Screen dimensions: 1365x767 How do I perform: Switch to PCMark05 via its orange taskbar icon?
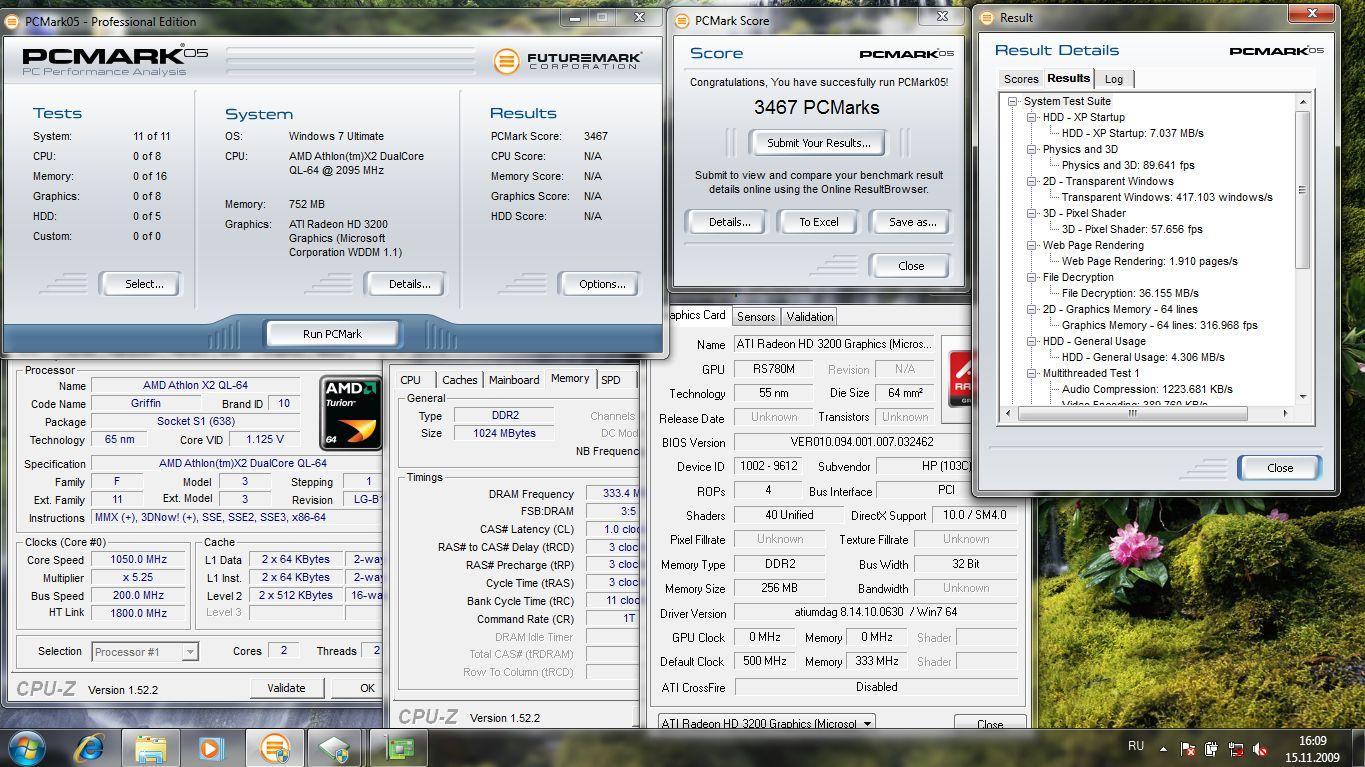274,747
